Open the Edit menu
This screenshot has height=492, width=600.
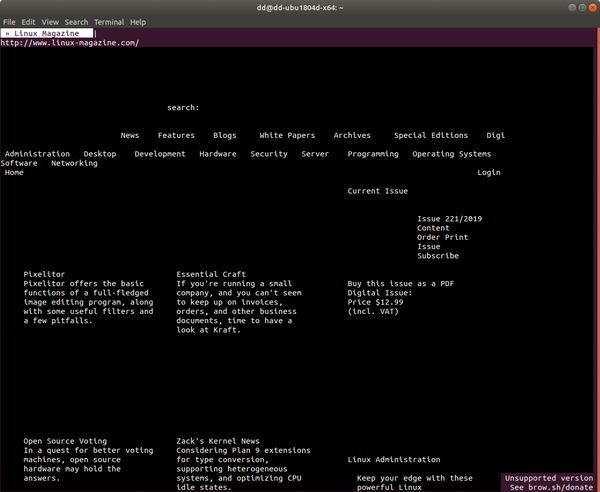[x=28, y=22]
